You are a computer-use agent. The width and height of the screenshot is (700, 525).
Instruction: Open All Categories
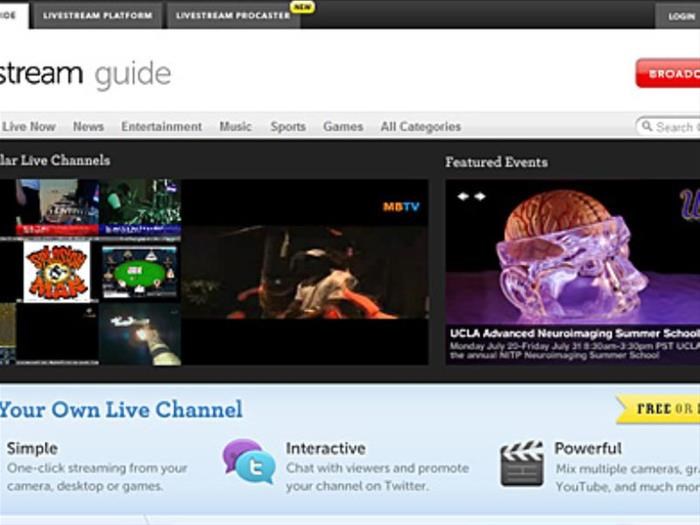tap(421, 127)
